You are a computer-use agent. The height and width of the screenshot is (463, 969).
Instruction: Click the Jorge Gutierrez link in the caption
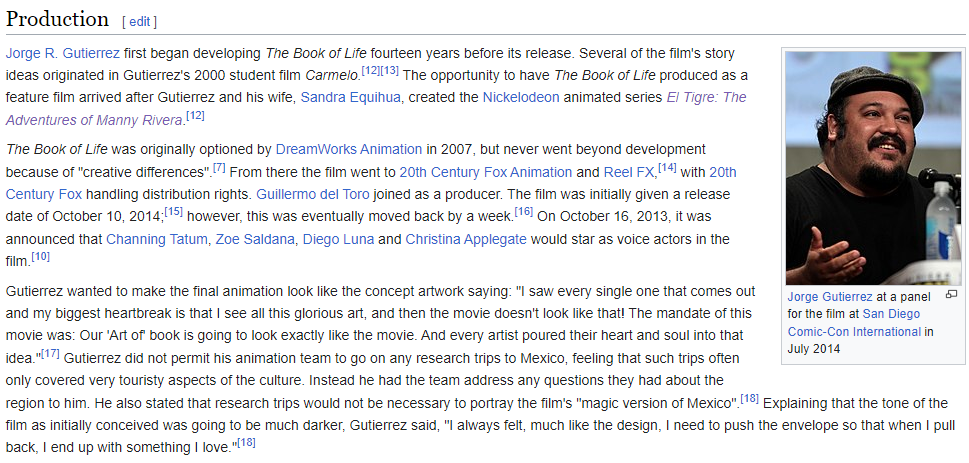(x=831, y=297)
